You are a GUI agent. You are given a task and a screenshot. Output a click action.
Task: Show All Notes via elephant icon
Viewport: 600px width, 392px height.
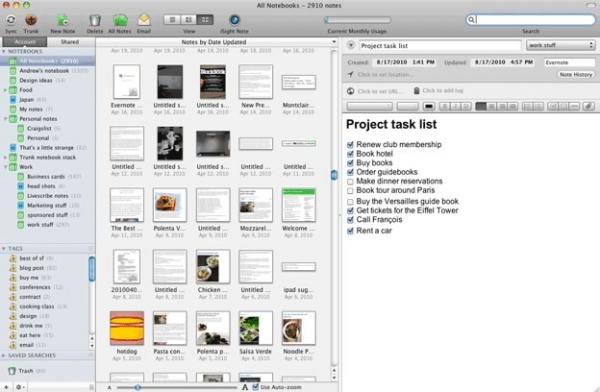coord(120,20)
